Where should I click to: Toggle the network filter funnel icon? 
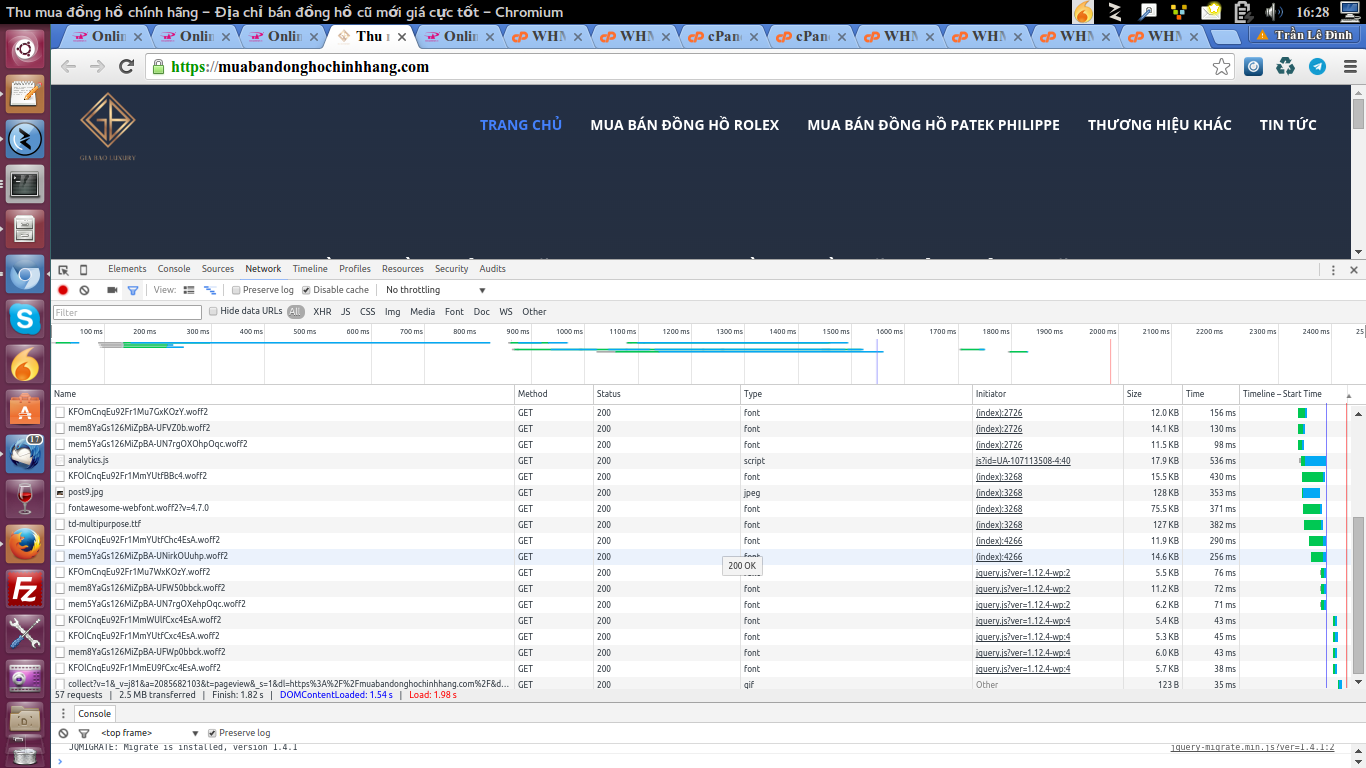pos(132,290)
